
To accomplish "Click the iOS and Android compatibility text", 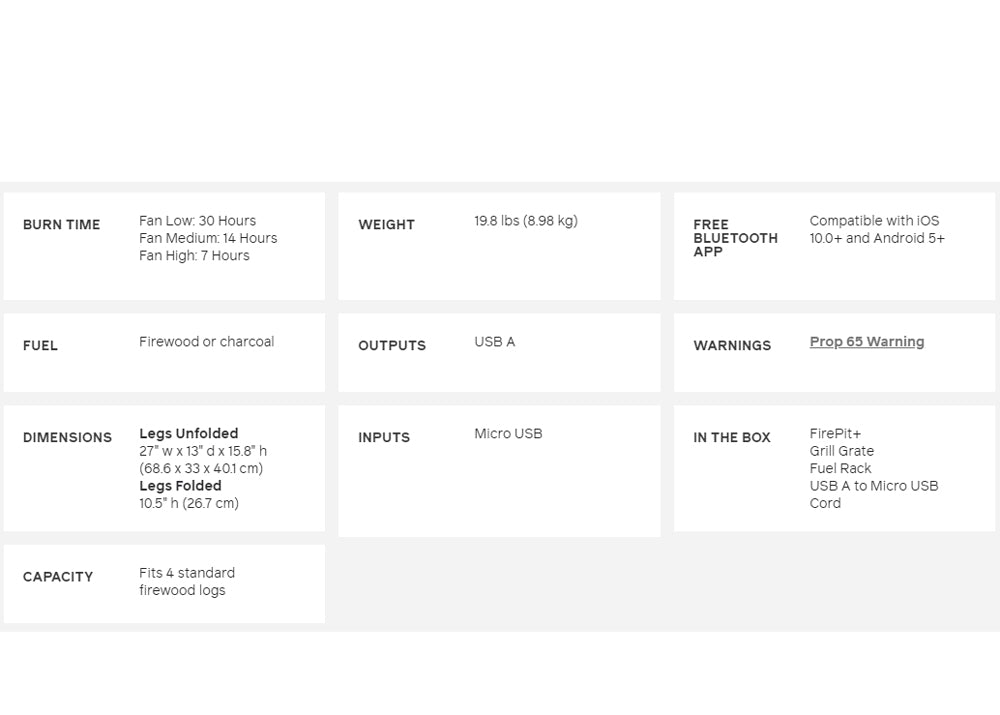I will [876, 230].
